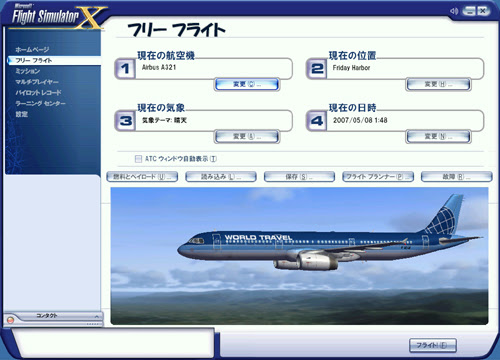Open ミッション in sidebar
This screenshot has height=360, width=500.
click(x=27, y=71)
